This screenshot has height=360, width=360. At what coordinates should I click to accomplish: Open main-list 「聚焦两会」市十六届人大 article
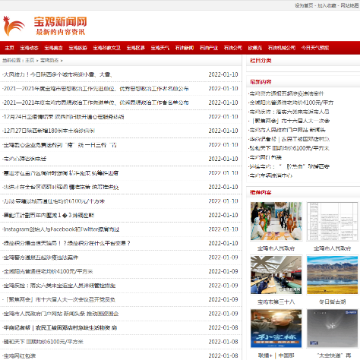click(59, 299)
